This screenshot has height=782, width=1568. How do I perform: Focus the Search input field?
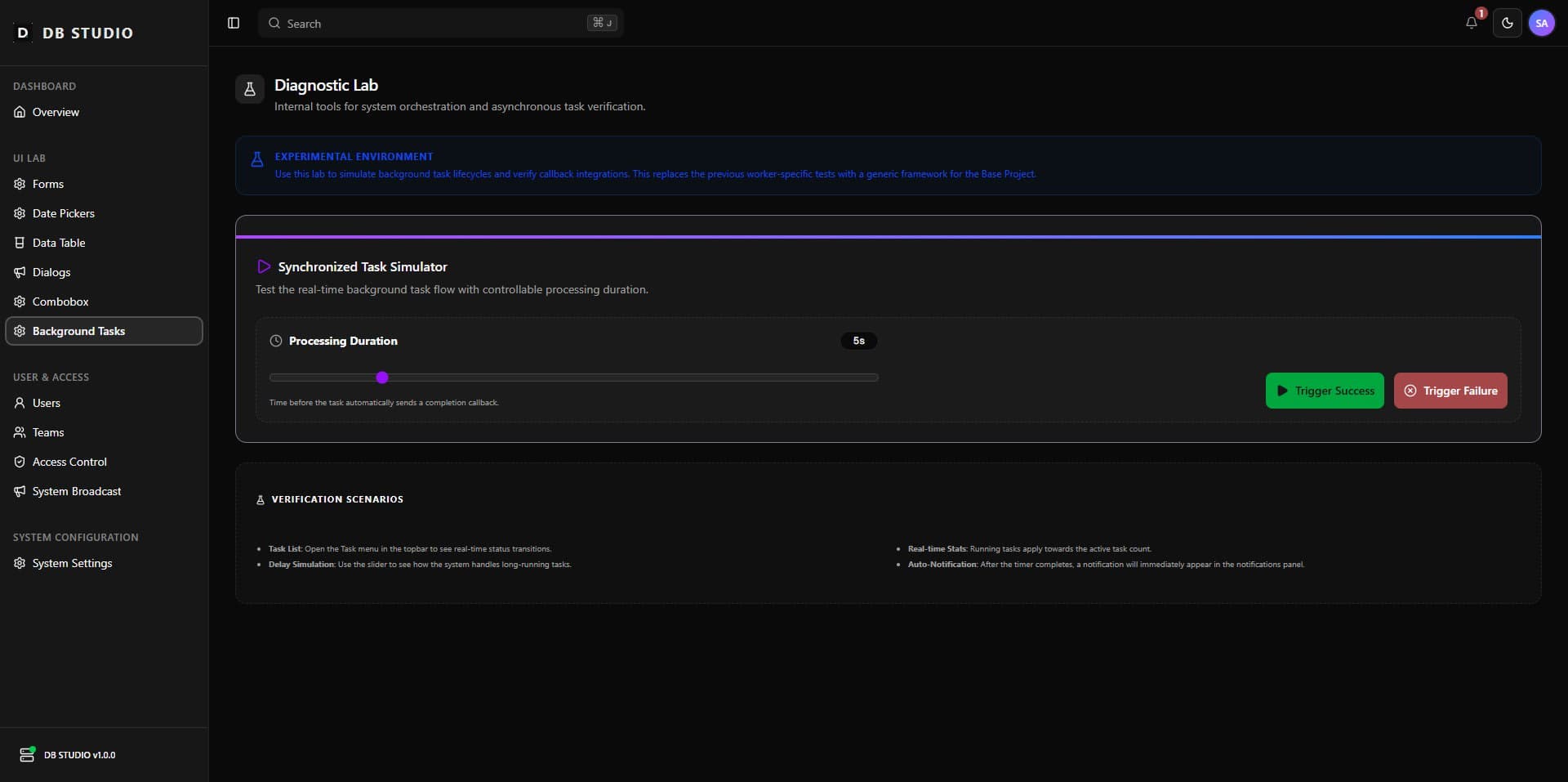pyautogui.click(x=433, y=24)
